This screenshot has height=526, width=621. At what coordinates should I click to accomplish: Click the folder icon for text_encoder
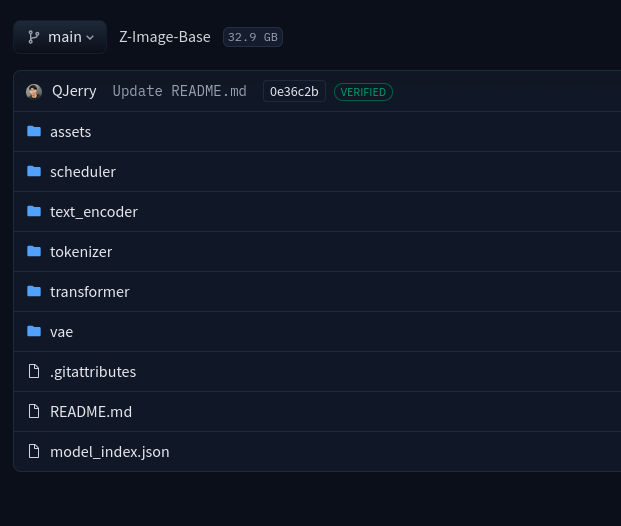pyautogui.click(x=34, y=211)
